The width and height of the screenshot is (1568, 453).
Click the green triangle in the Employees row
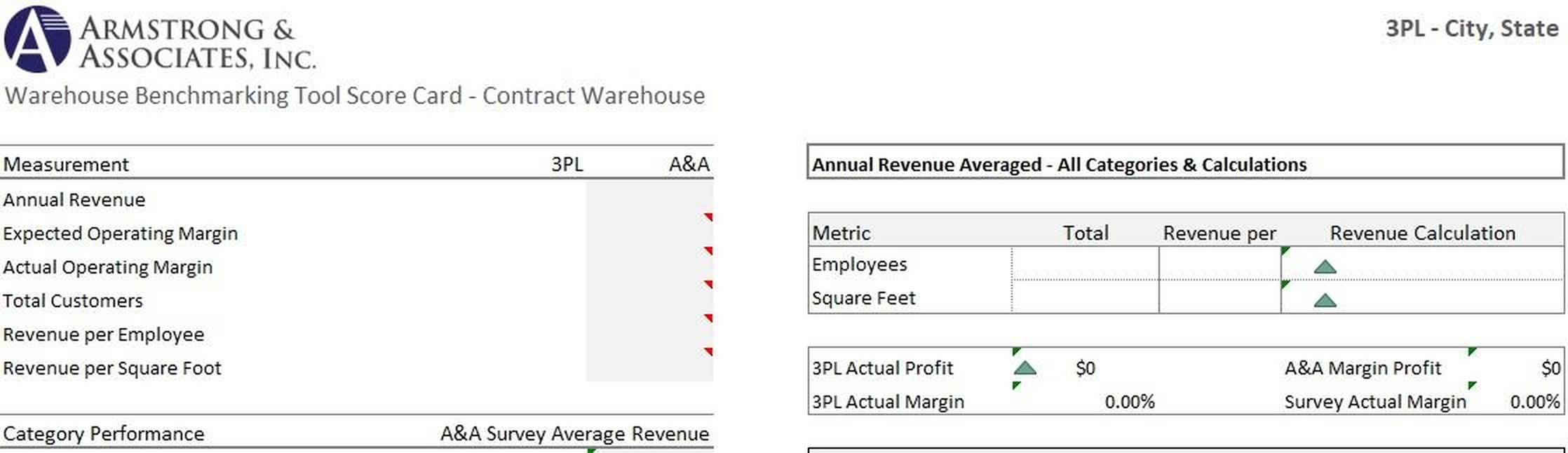[1325, 266]
